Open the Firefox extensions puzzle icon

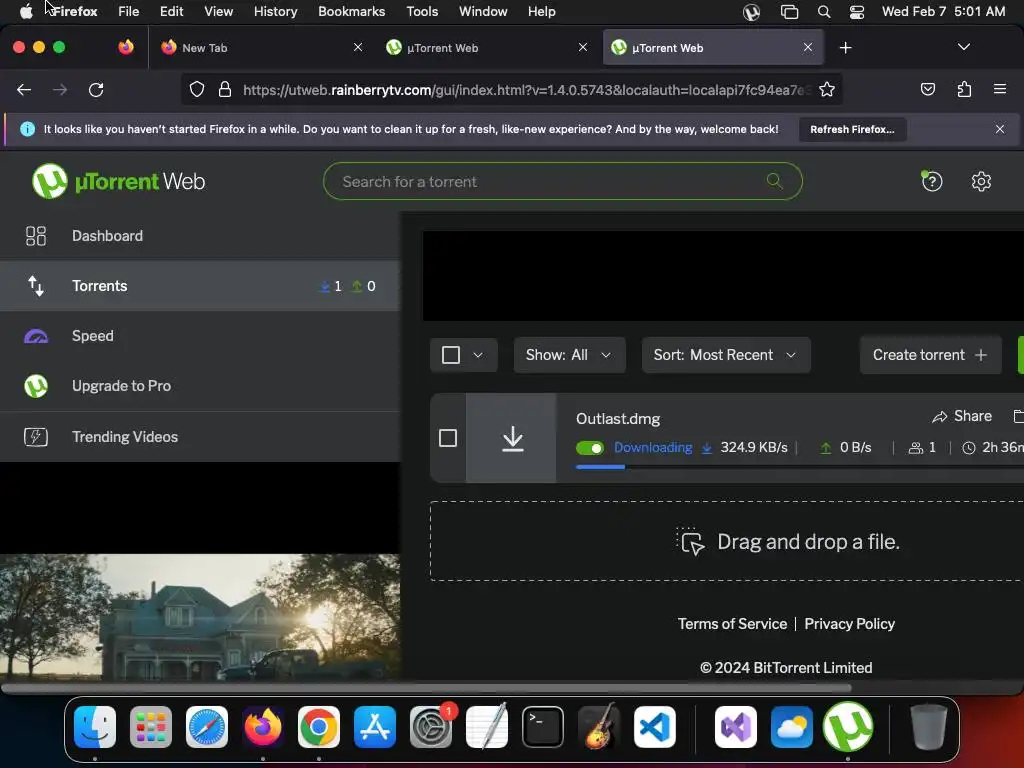[964, 89]
